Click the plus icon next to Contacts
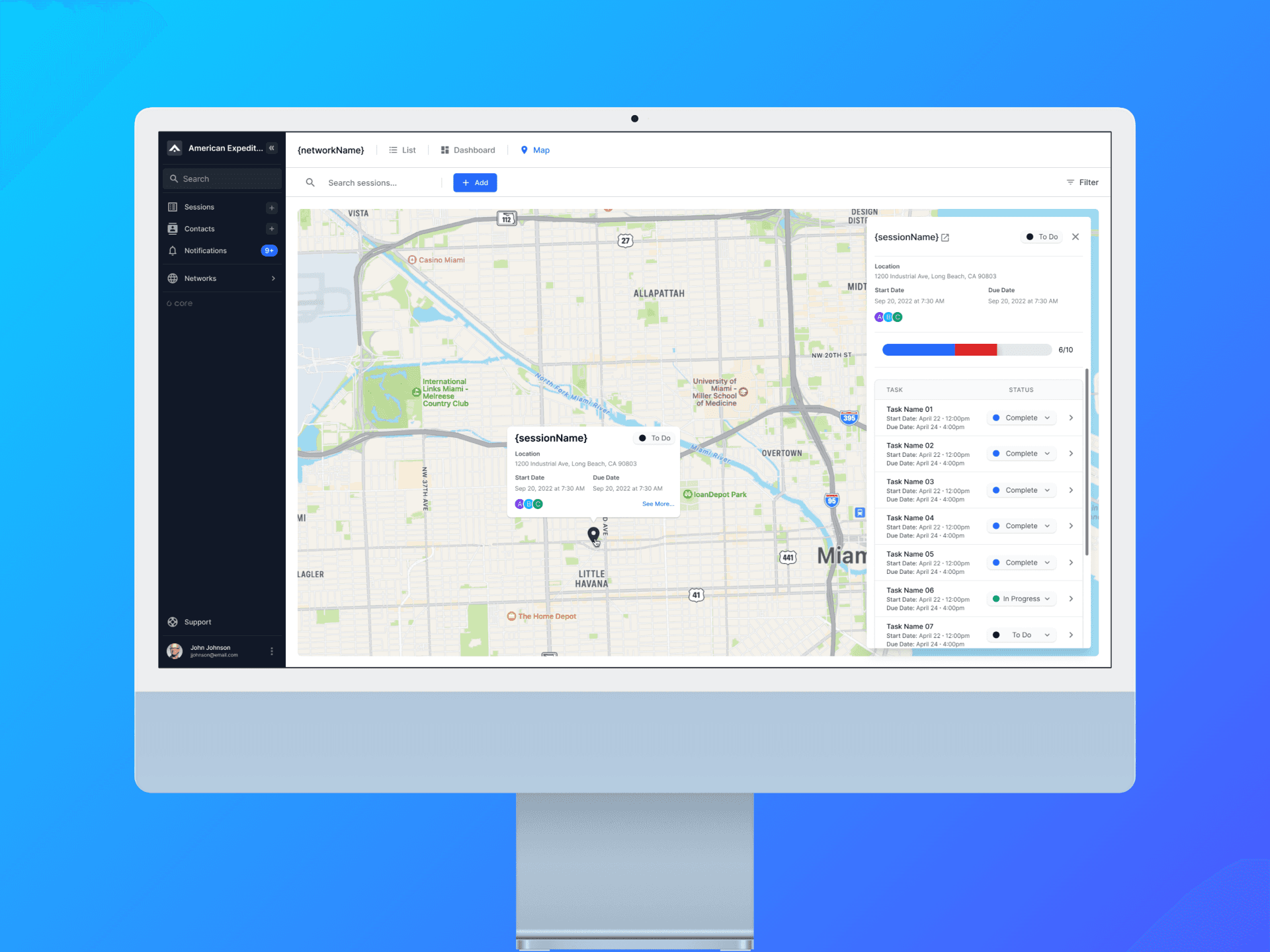The height and width of the screenshot is (952, 1270). [x=271, y=229]
